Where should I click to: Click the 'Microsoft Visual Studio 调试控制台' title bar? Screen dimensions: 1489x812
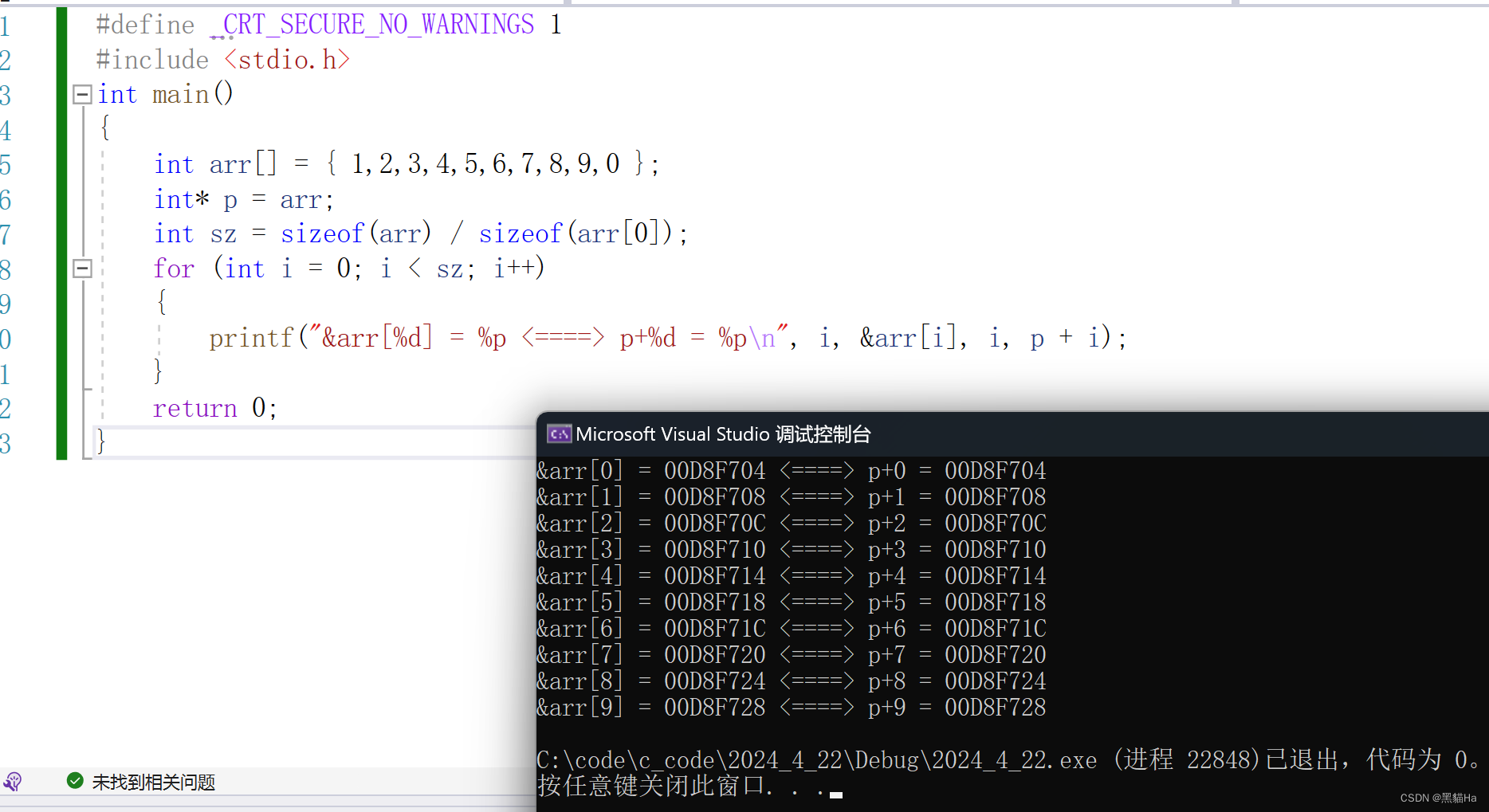pyautogui.click(x=1012, y=434)
